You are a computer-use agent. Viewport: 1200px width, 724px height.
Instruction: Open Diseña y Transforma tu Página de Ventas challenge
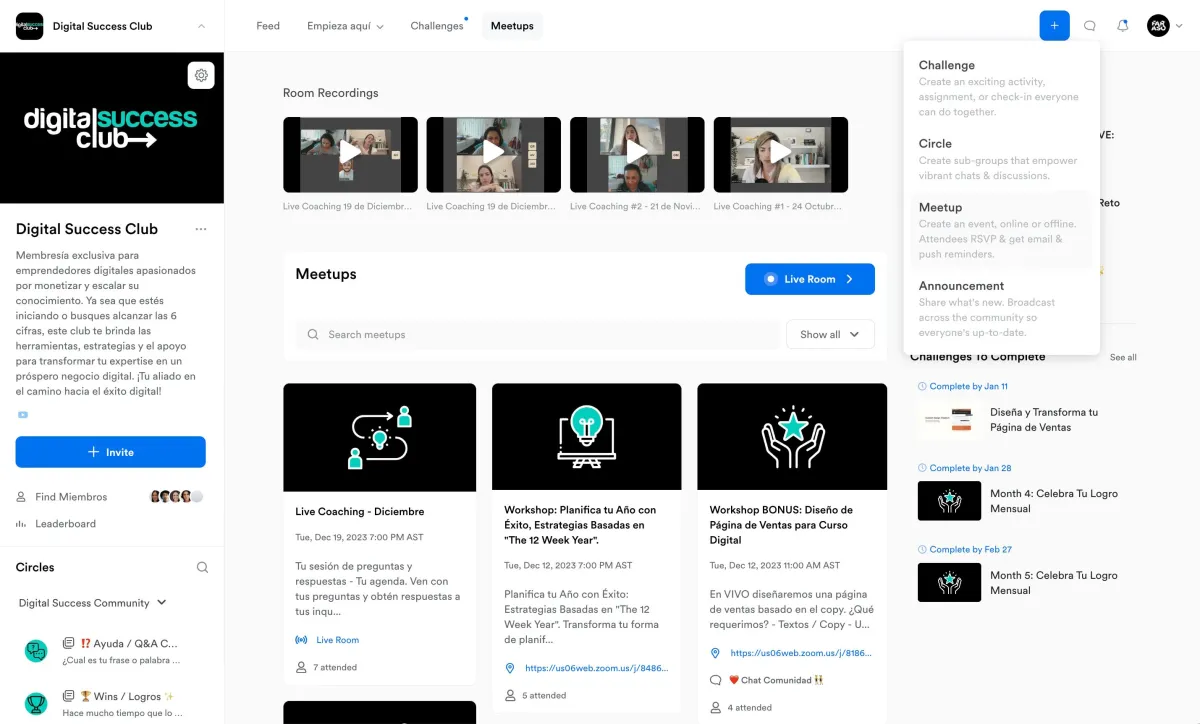coord(1027,420)
